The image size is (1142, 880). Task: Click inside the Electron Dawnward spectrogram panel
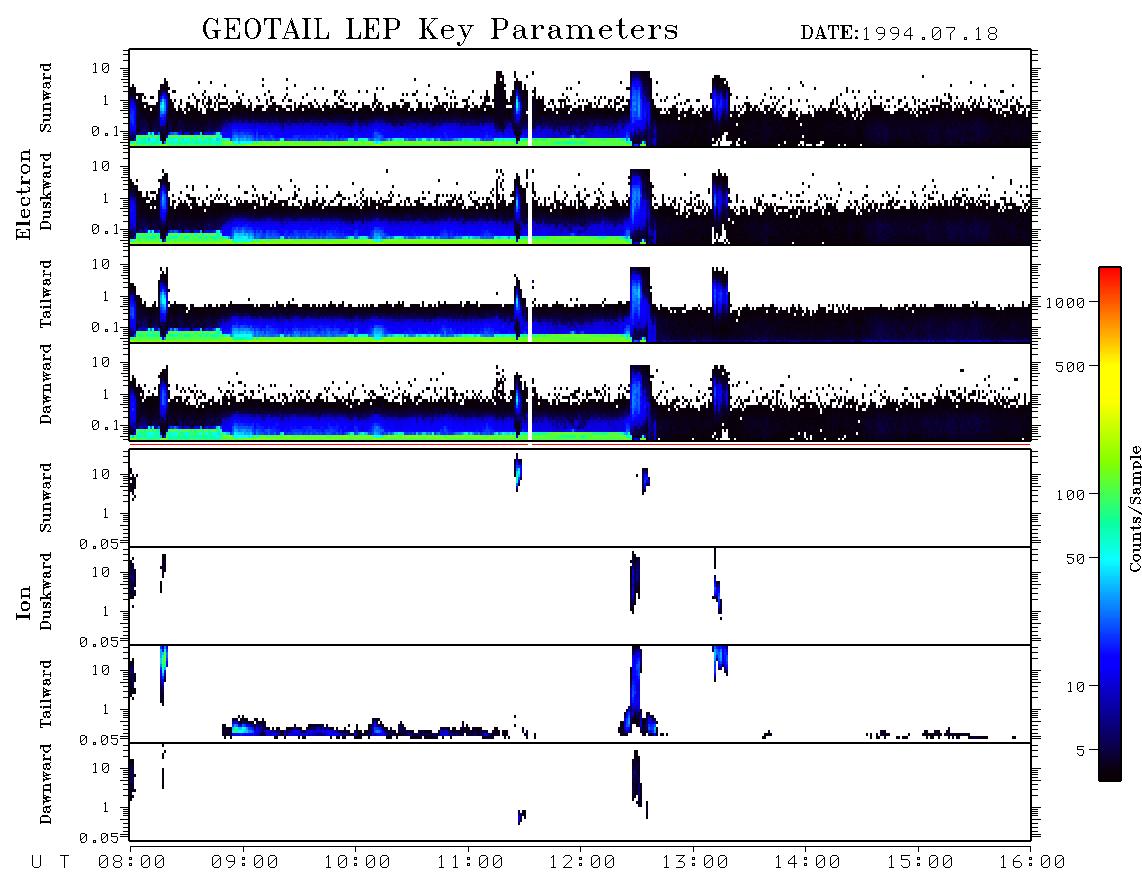[x=580, y=392]
